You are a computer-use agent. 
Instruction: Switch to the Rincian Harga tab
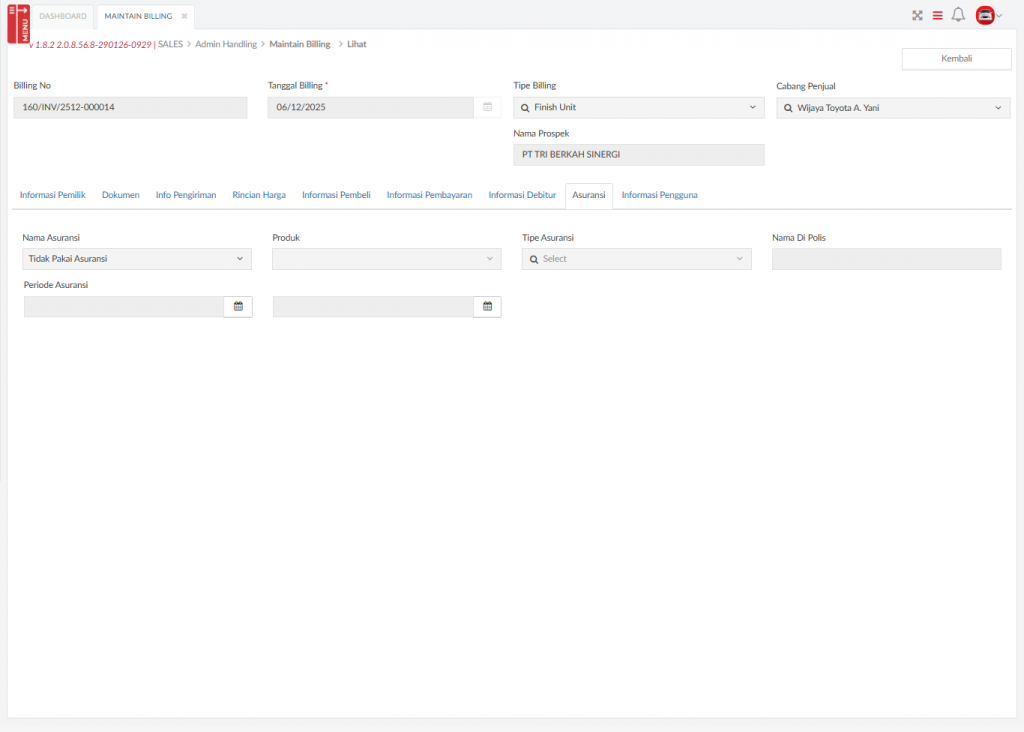tap(259, 195)
